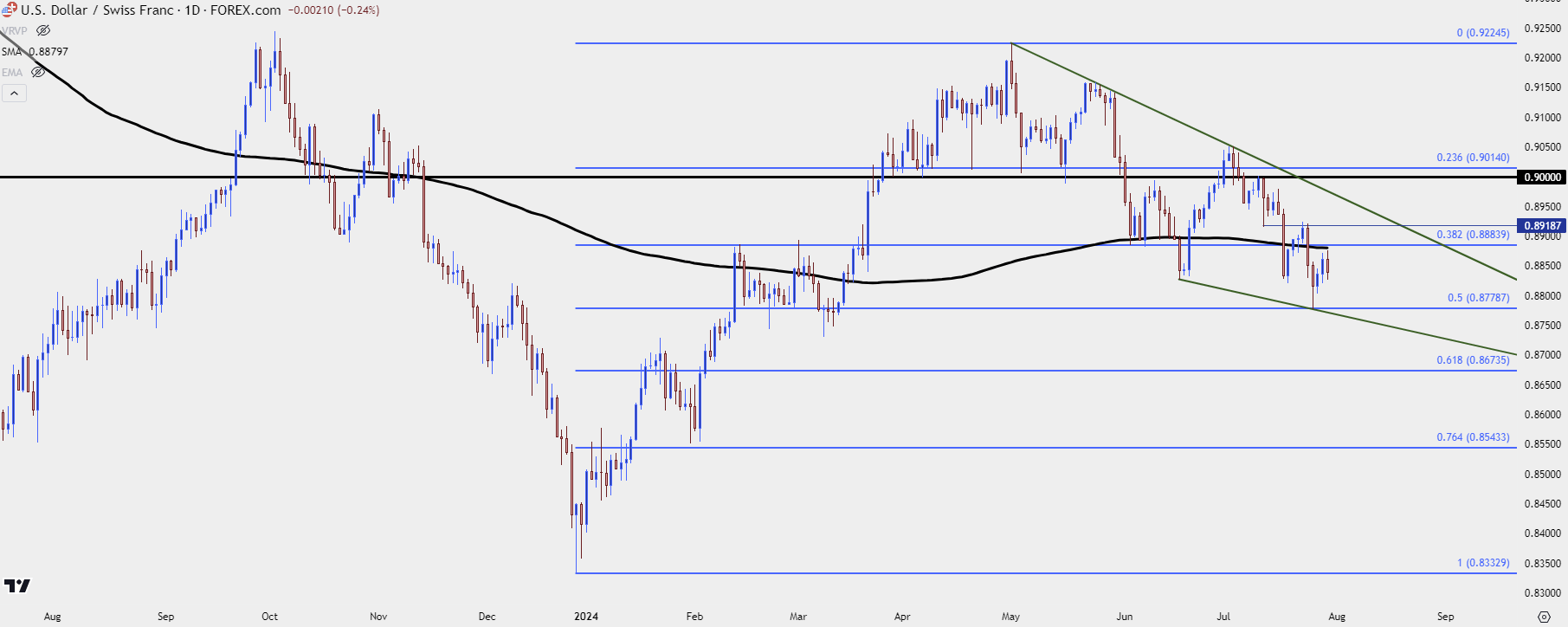Click the Dec label on time axis
Viewport: 1568px width, 627px height.
[x=487, y=617]
